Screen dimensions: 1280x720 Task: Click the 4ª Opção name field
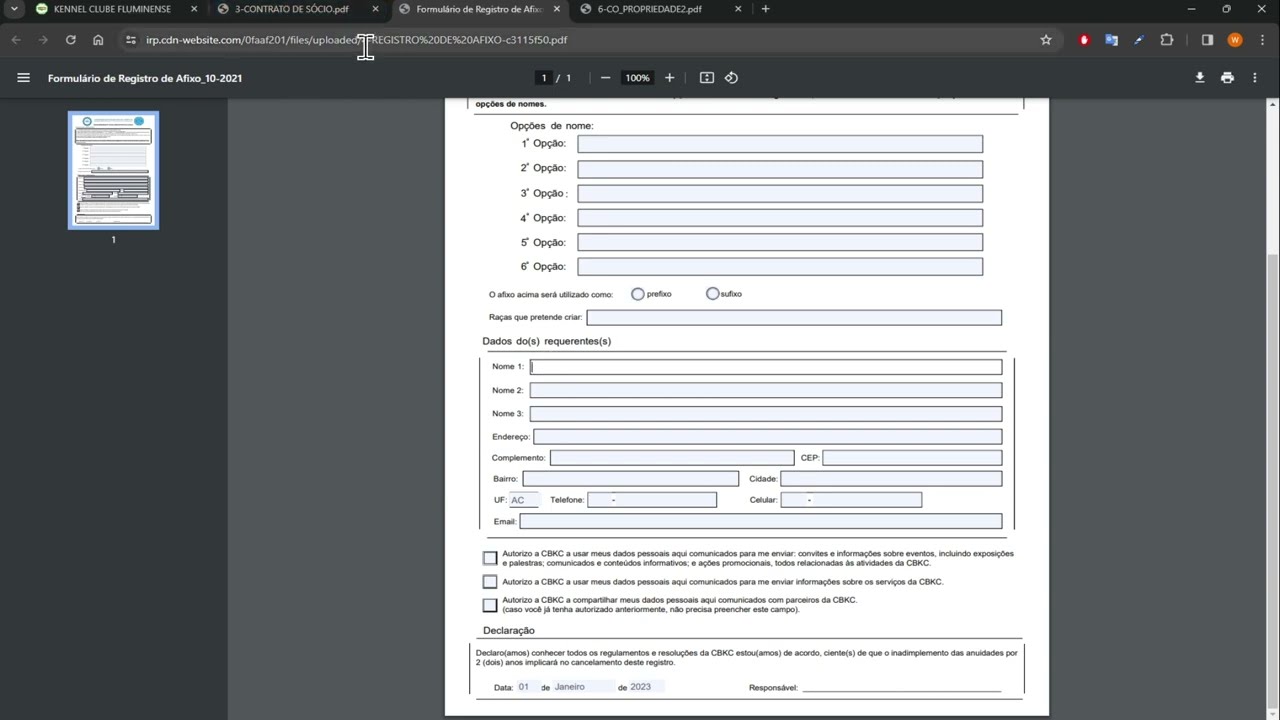tap(780, 218)
